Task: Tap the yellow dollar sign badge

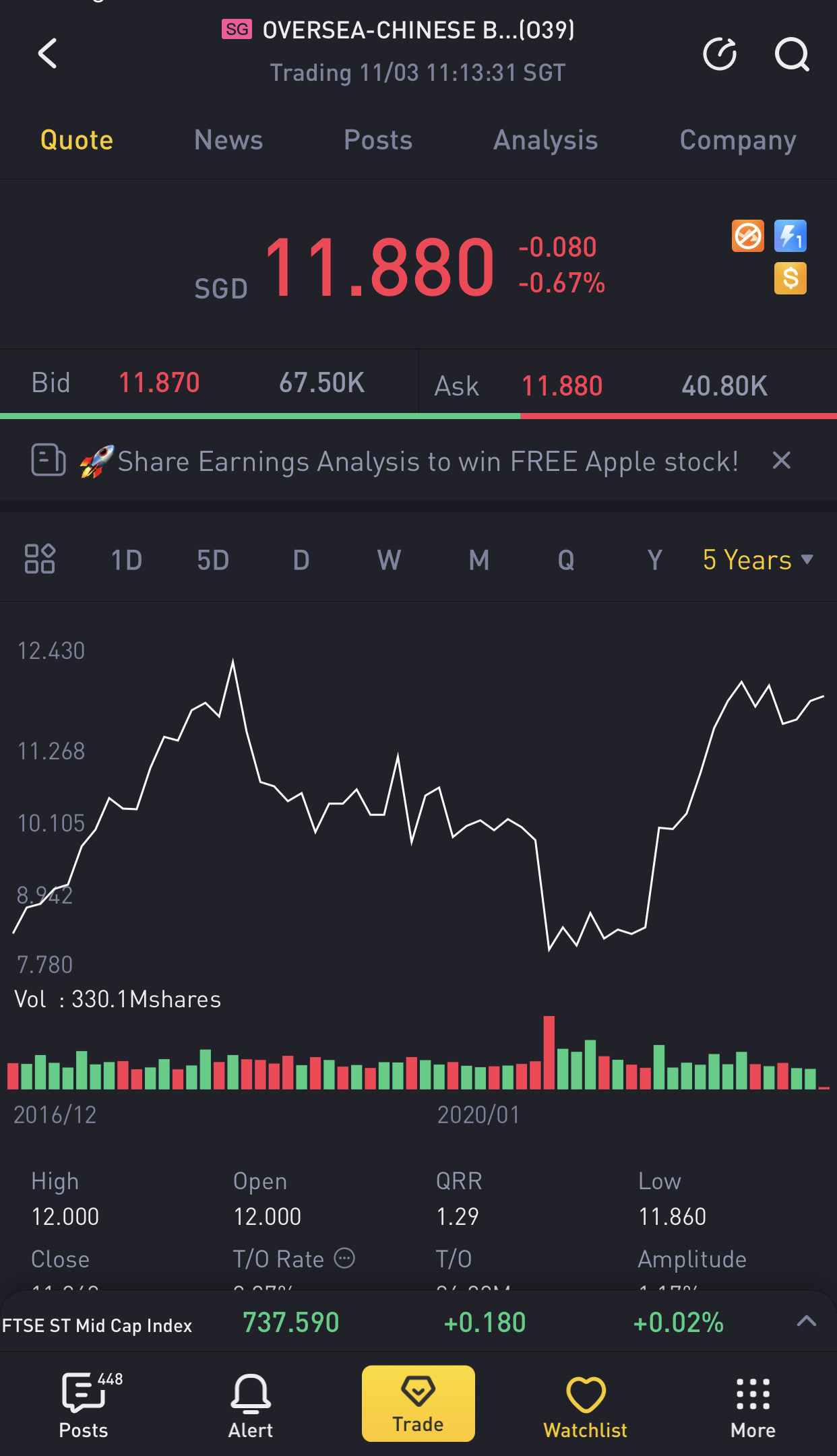Action: coord(790,278)
